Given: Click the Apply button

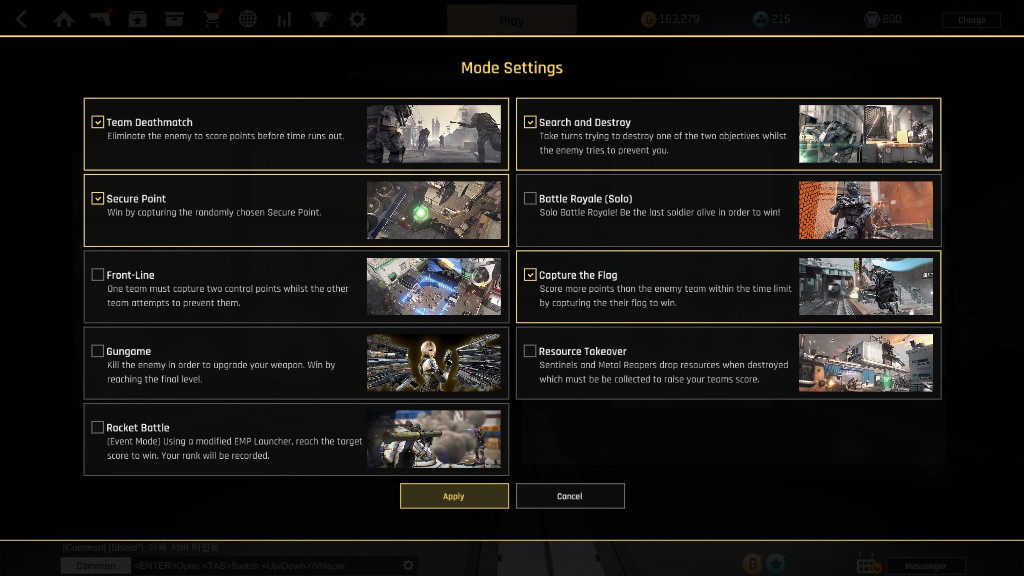Looking at the screenshot, I should tap(454, 496).
